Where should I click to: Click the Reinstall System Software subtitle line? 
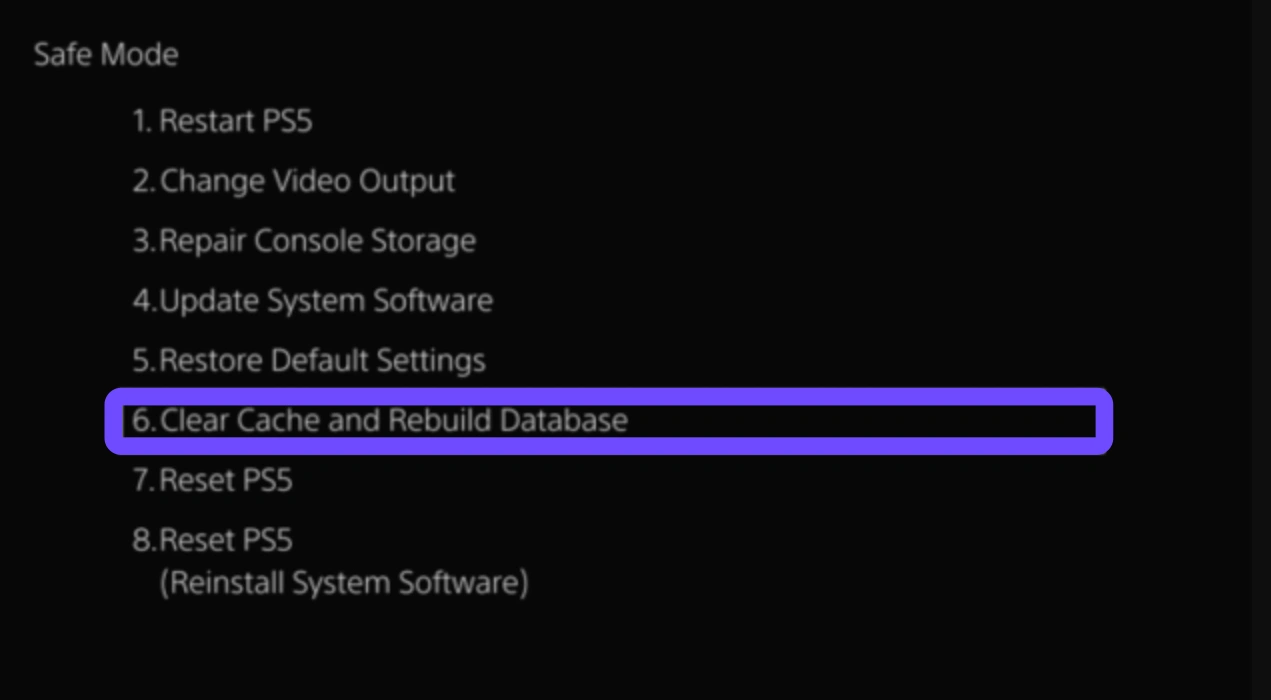pos(343,582)
